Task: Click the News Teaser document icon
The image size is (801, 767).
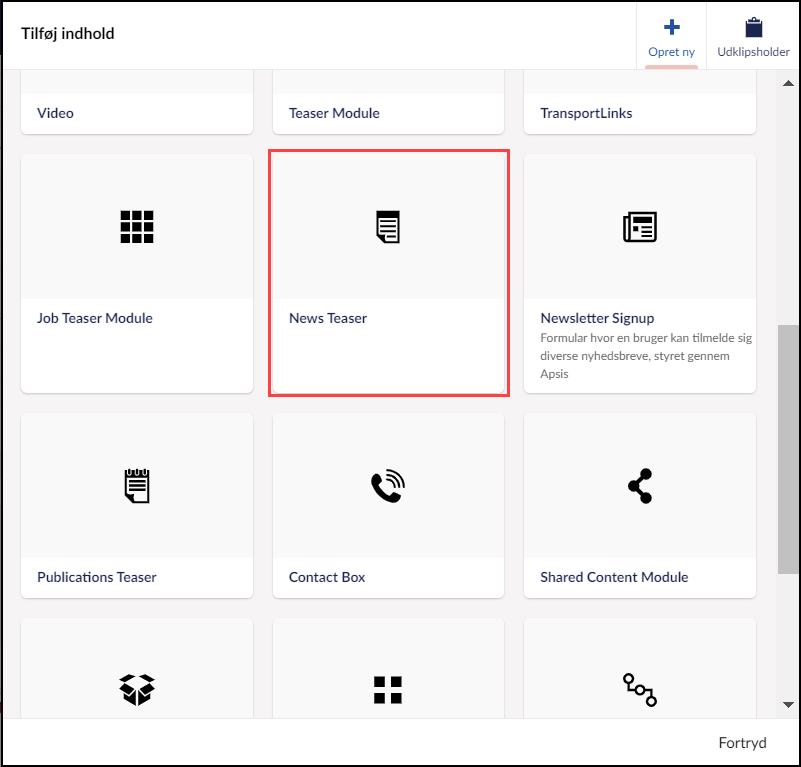Action: coord(388,227)
